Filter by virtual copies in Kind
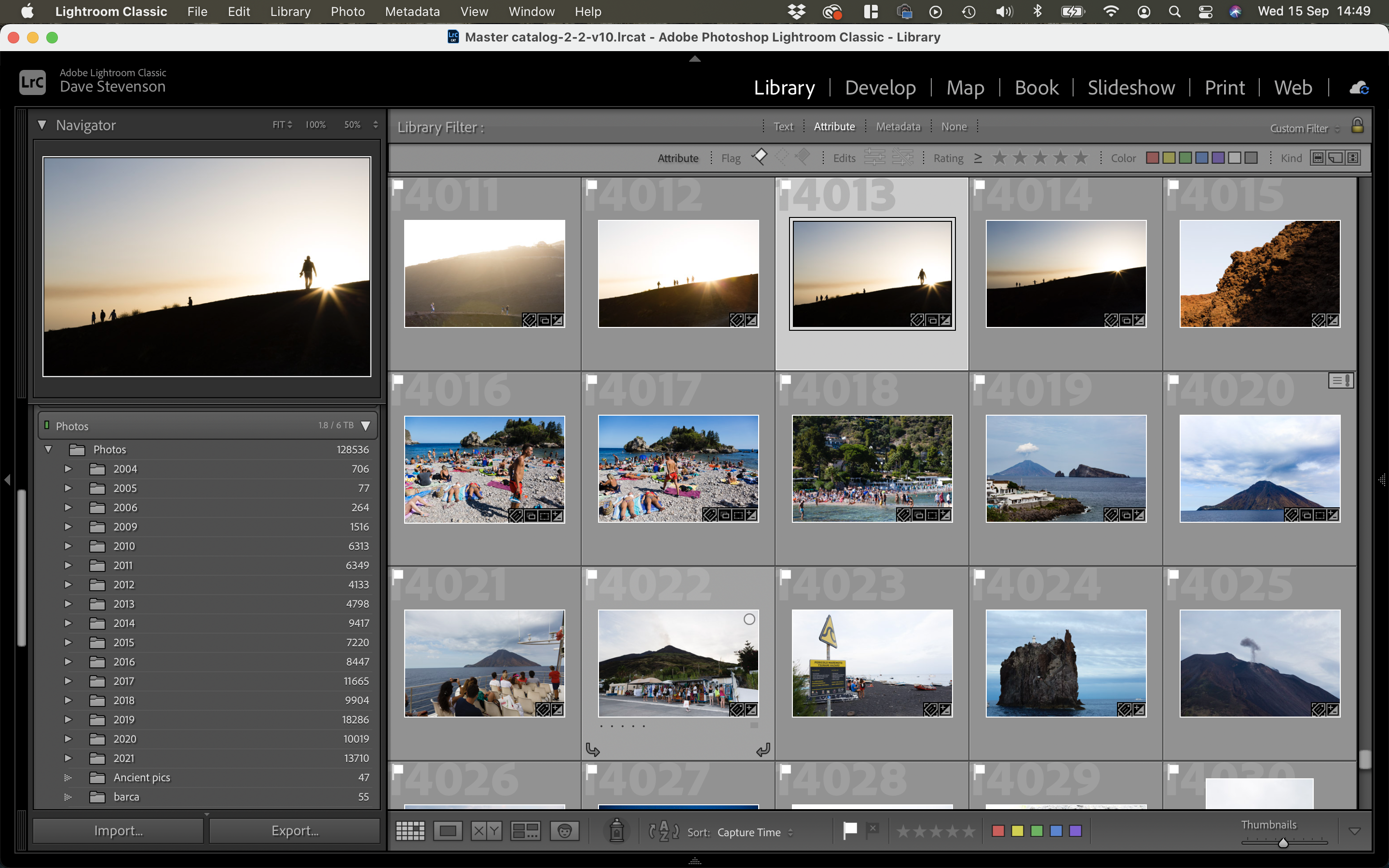This screenshot has height=868, width=1389. [x=1335, y=157]
